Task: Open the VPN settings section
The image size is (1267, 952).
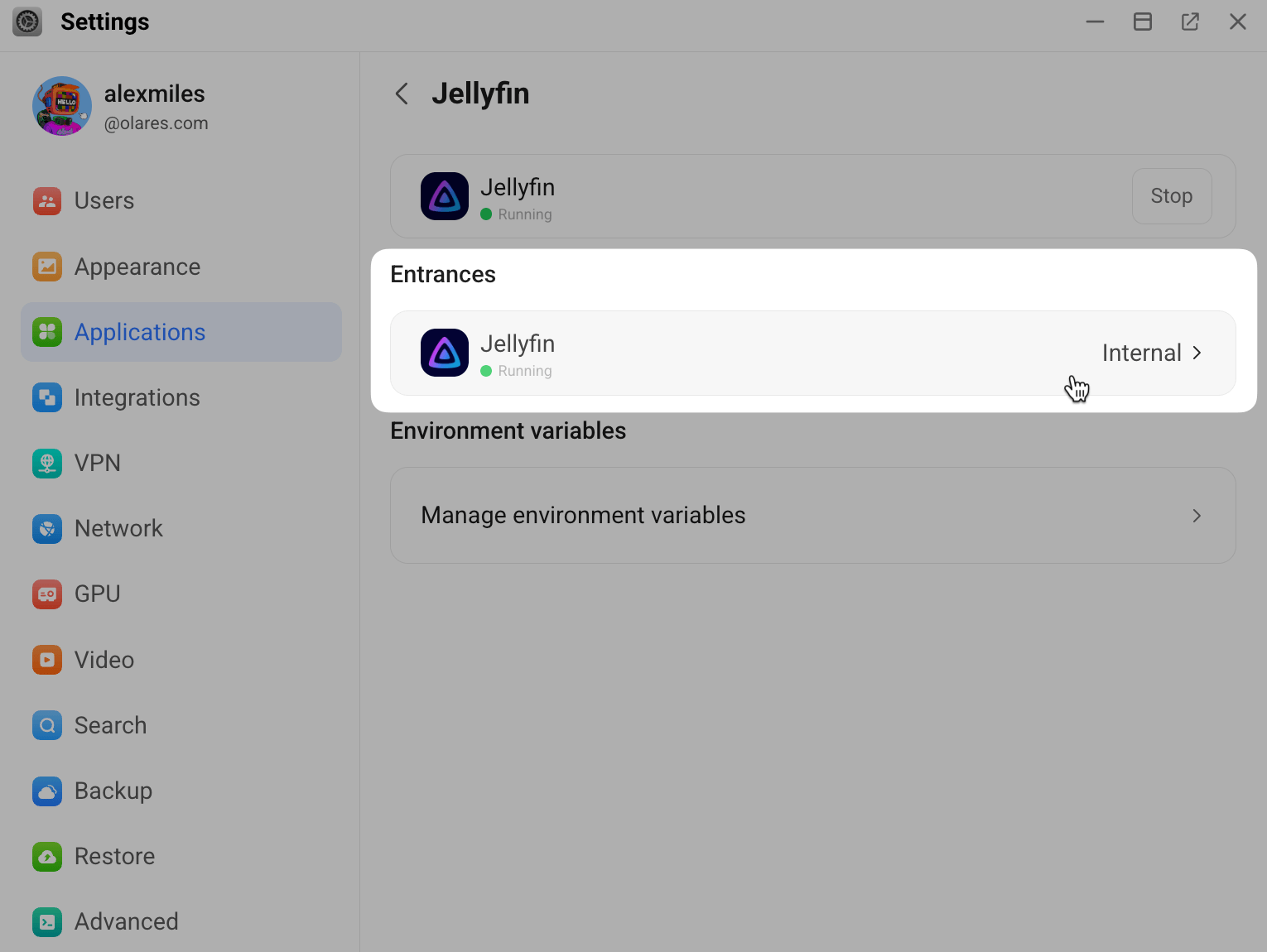Action: pyautogui.click(x=181, y=463)
